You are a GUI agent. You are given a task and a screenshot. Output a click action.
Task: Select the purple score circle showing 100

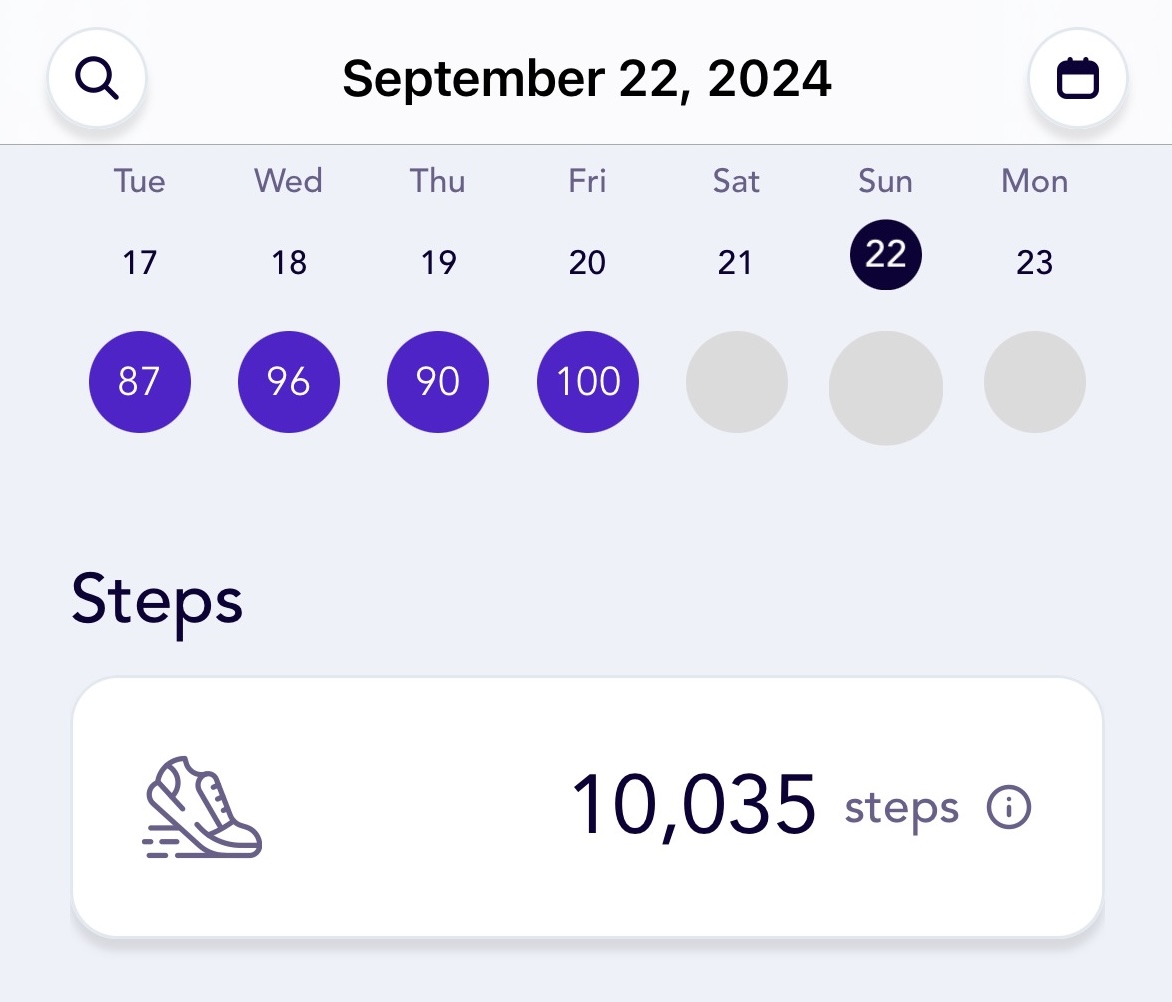[587, 382]
